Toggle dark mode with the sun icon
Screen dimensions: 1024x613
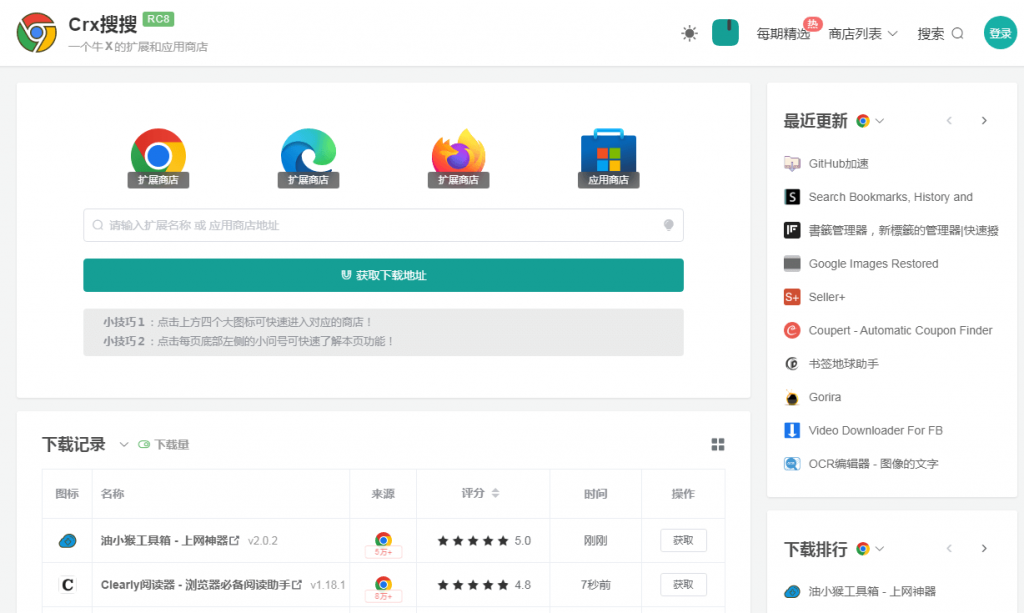click(688, 33)
